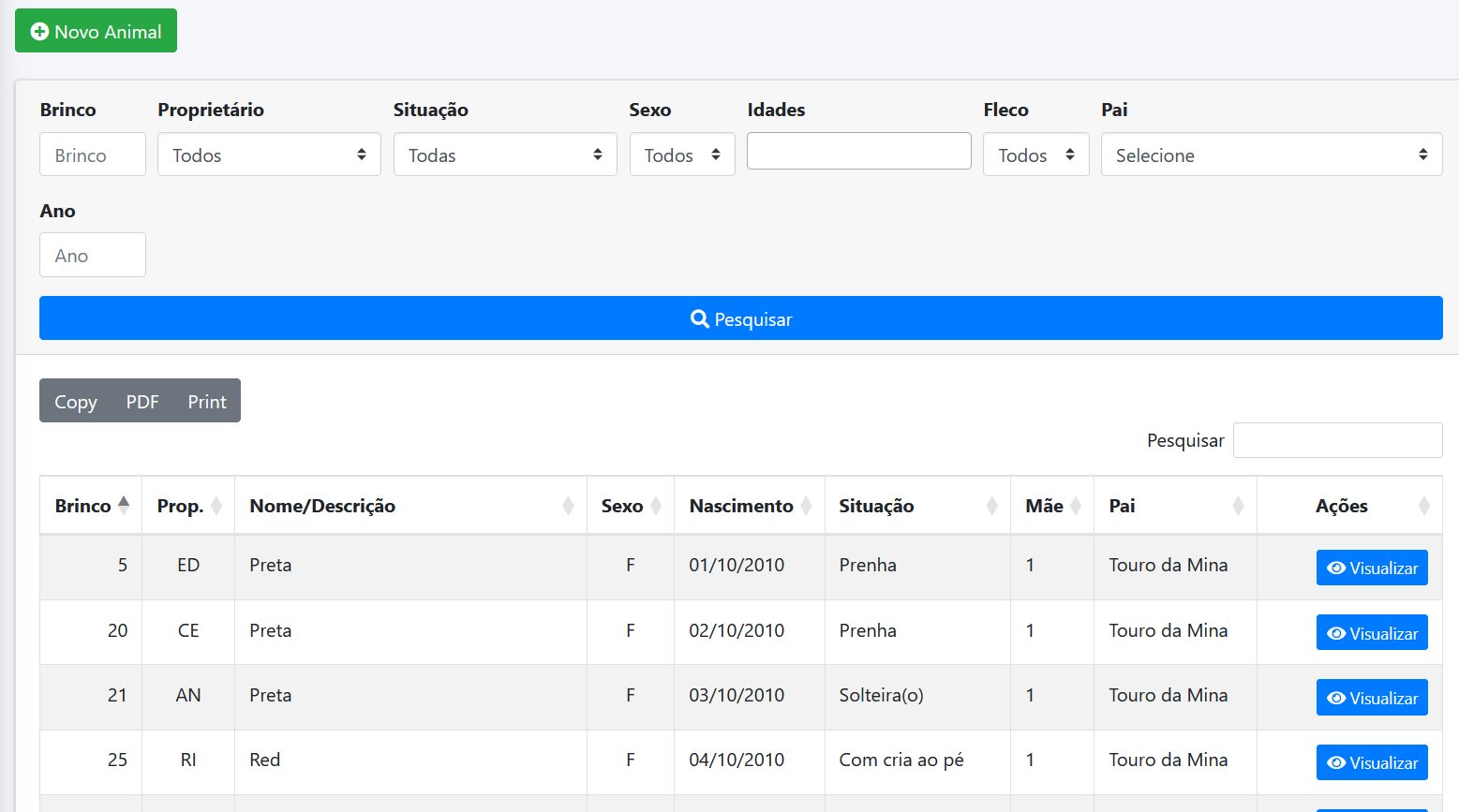Export the table using PDF button
The image size is (1459, 812).
(x=142, y=401)
